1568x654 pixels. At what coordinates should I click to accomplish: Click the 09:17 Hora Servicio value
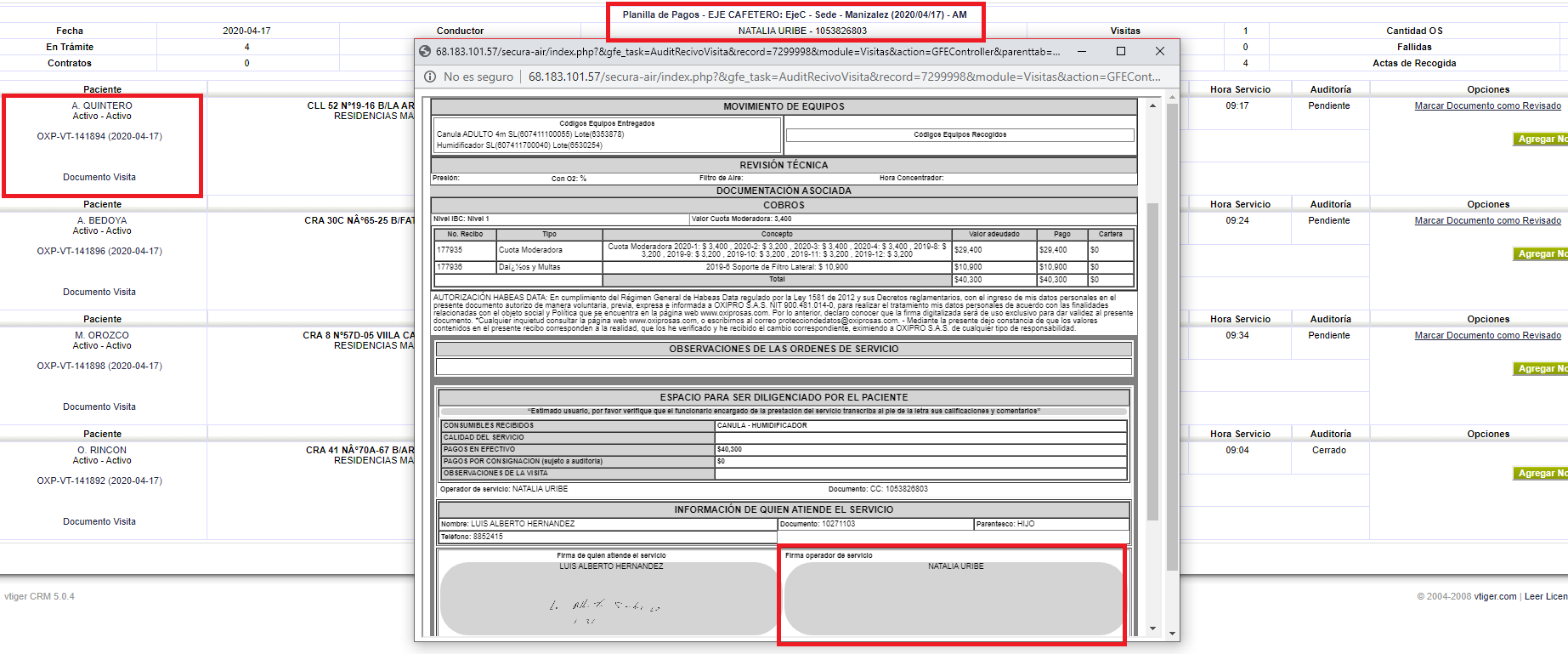pyautogui.click(x=1237, y=105)
